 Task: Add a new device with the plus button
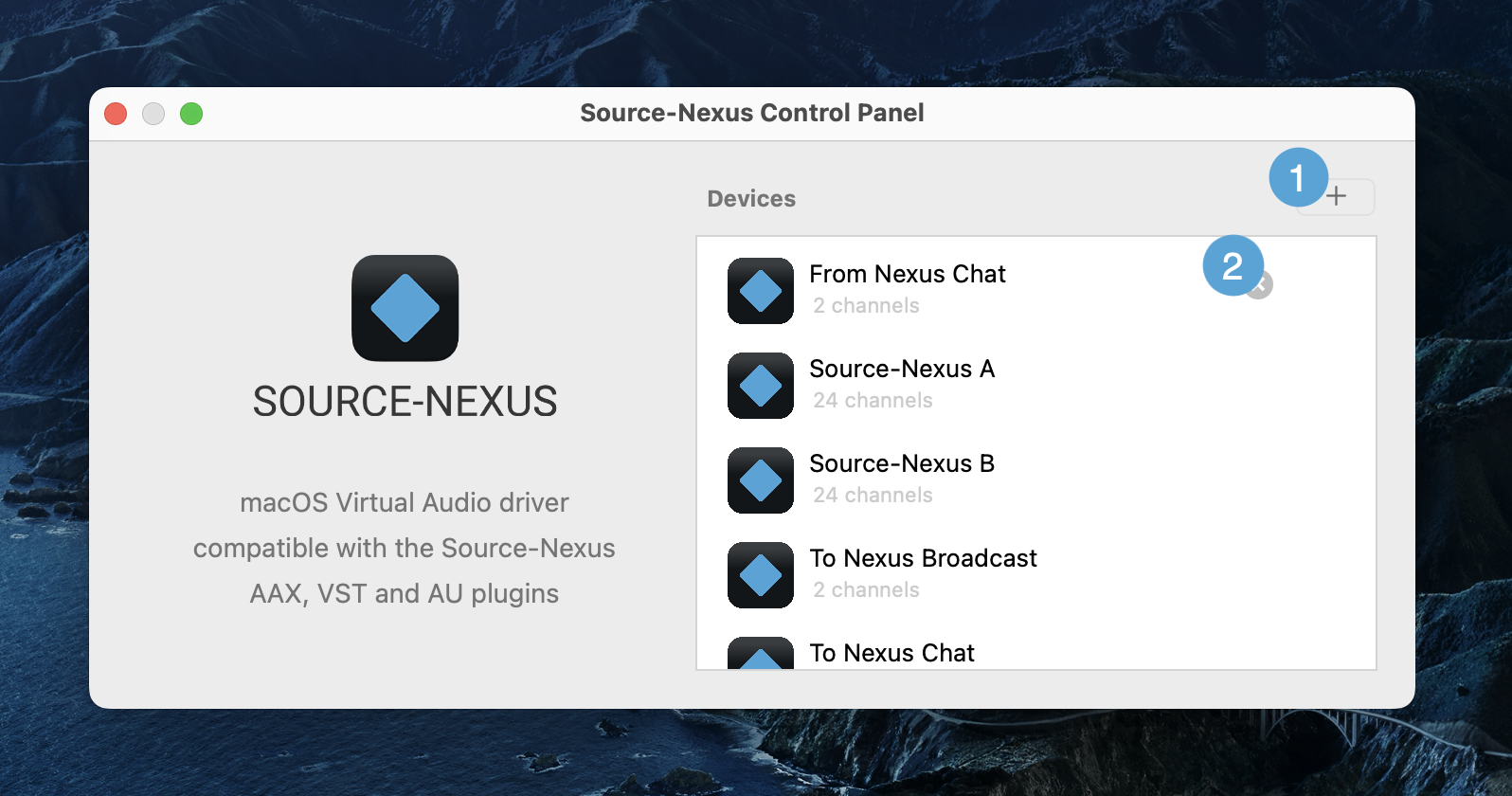[1336, 197]
